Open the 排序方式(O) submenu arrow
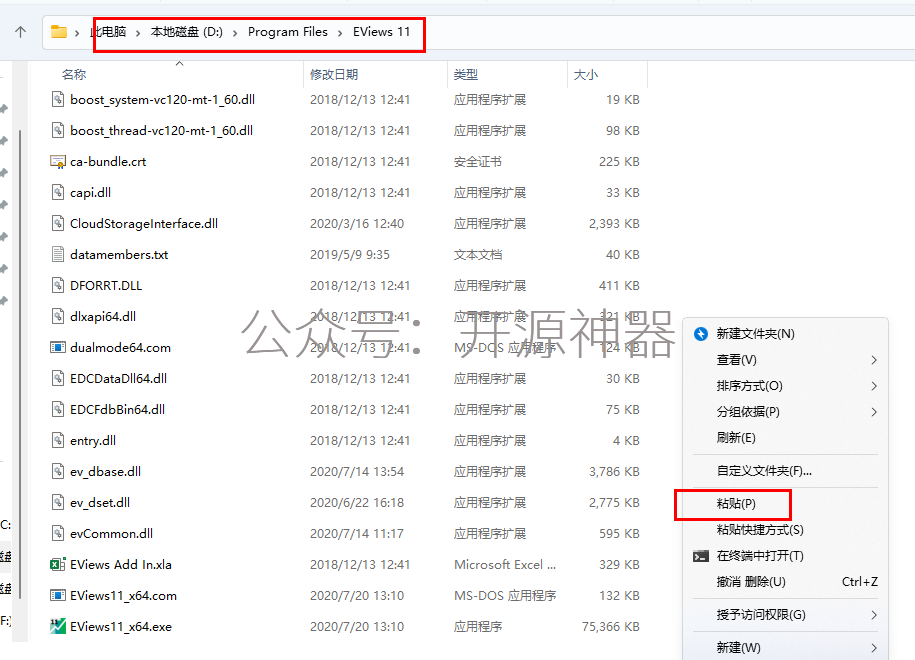This screenshot has height=660, width=915. coord(874,386)
